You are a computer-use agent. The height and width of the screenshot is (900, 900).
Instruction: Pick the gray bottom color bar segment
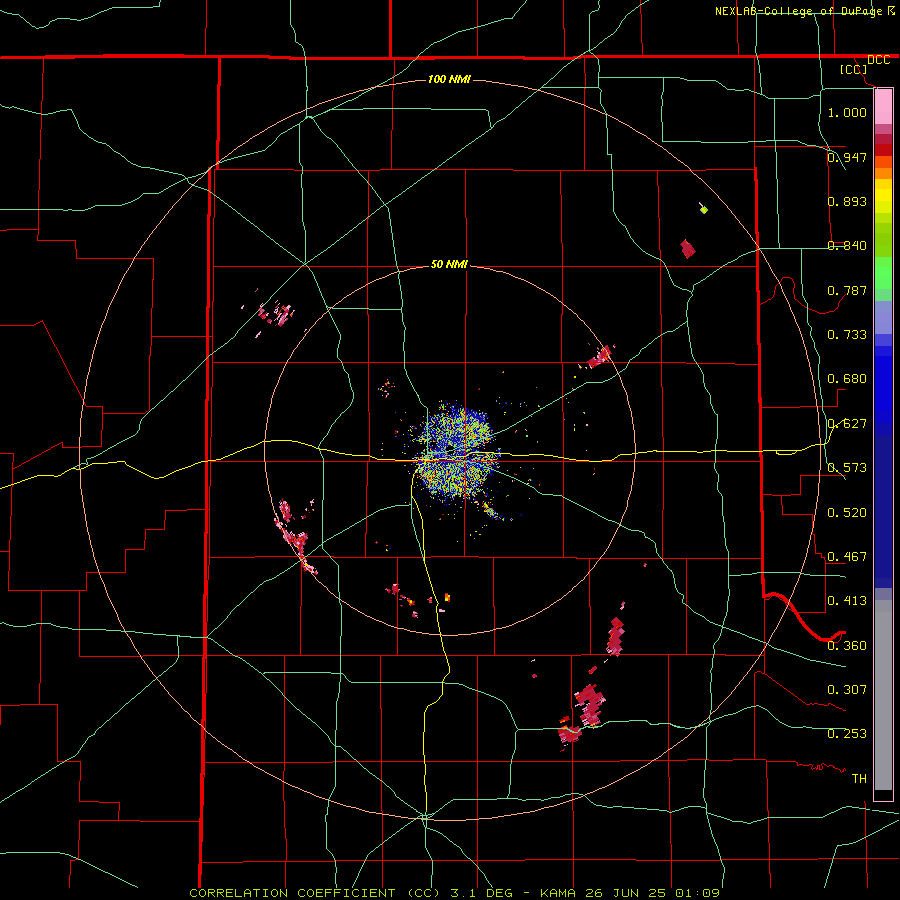click(883, 695)
